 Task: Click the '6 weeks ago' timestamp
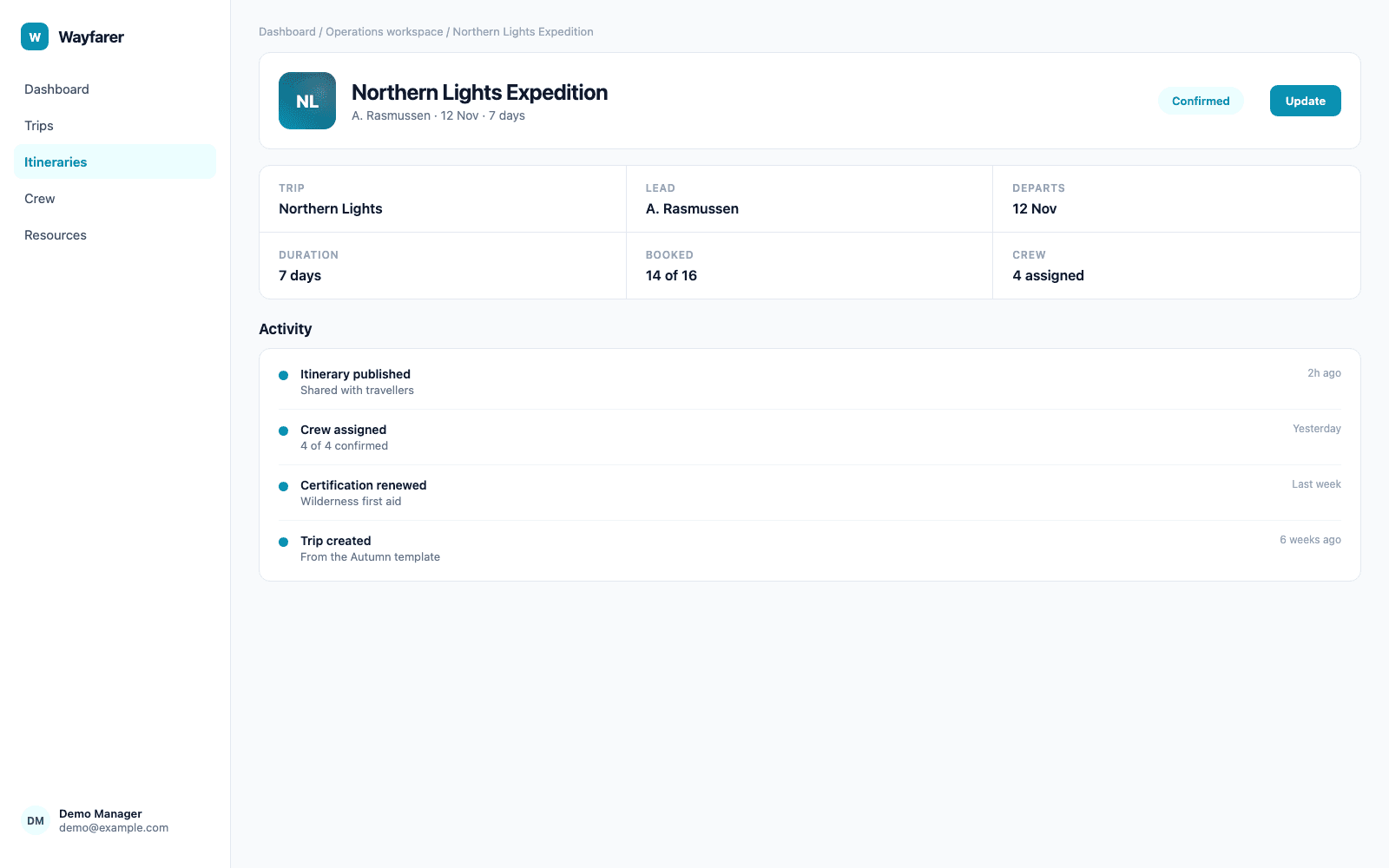point(1310,540)
